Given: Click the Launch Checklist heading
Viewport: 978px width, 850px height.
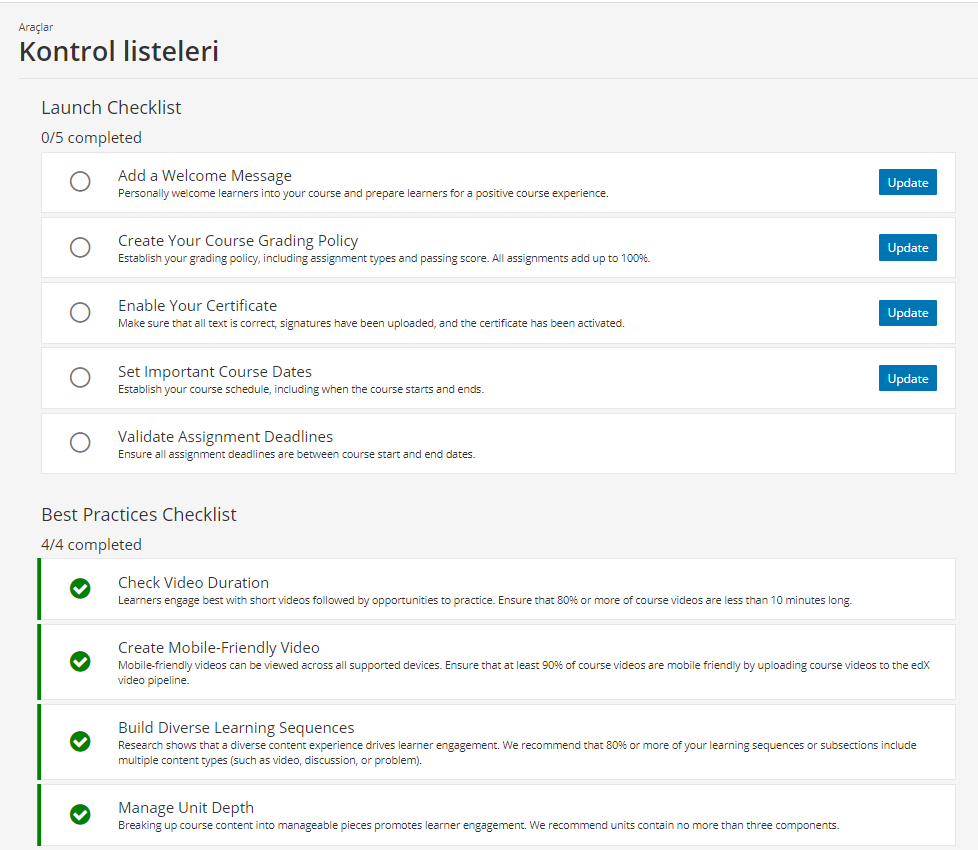Looking at the screenshot, I should point(111,107).
